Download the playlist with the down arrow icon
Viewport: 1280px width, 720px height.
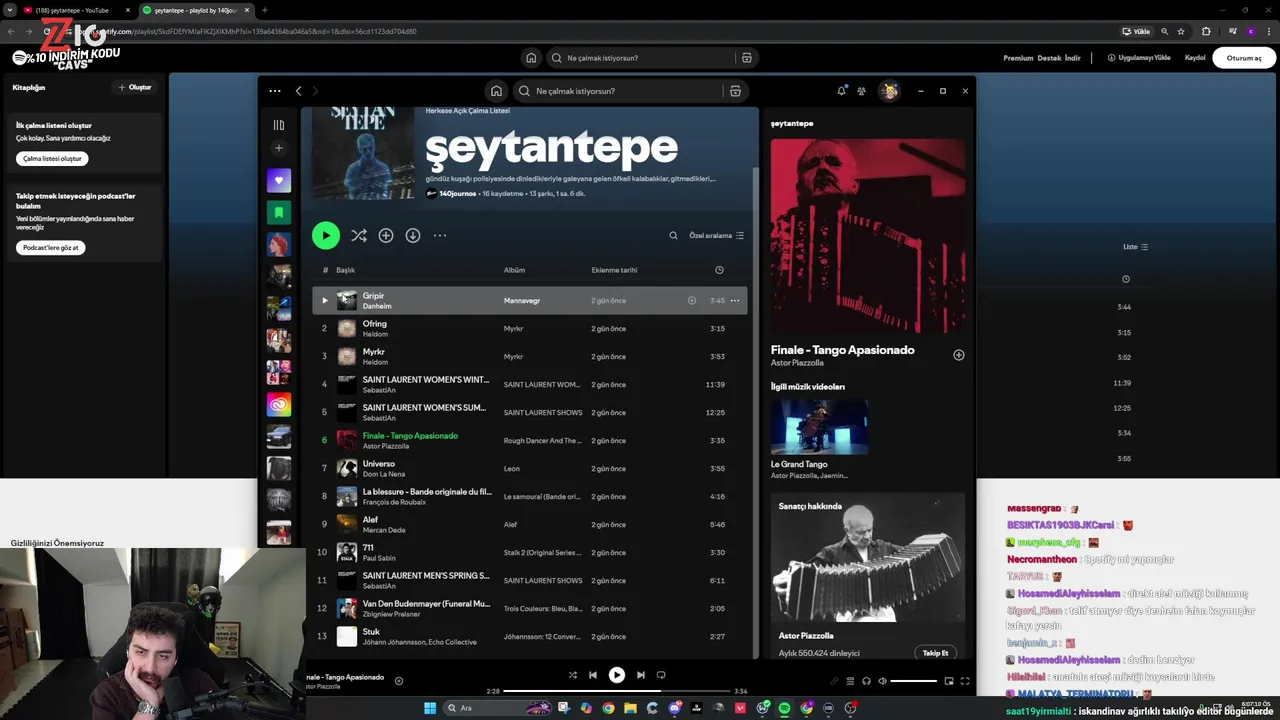(412, 235)
